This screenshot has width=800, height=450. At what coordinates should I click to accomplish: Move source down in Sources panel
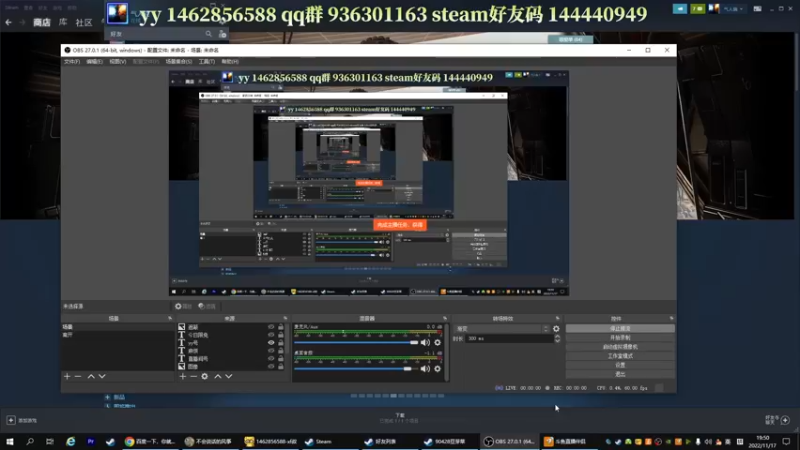click(229, 376)
